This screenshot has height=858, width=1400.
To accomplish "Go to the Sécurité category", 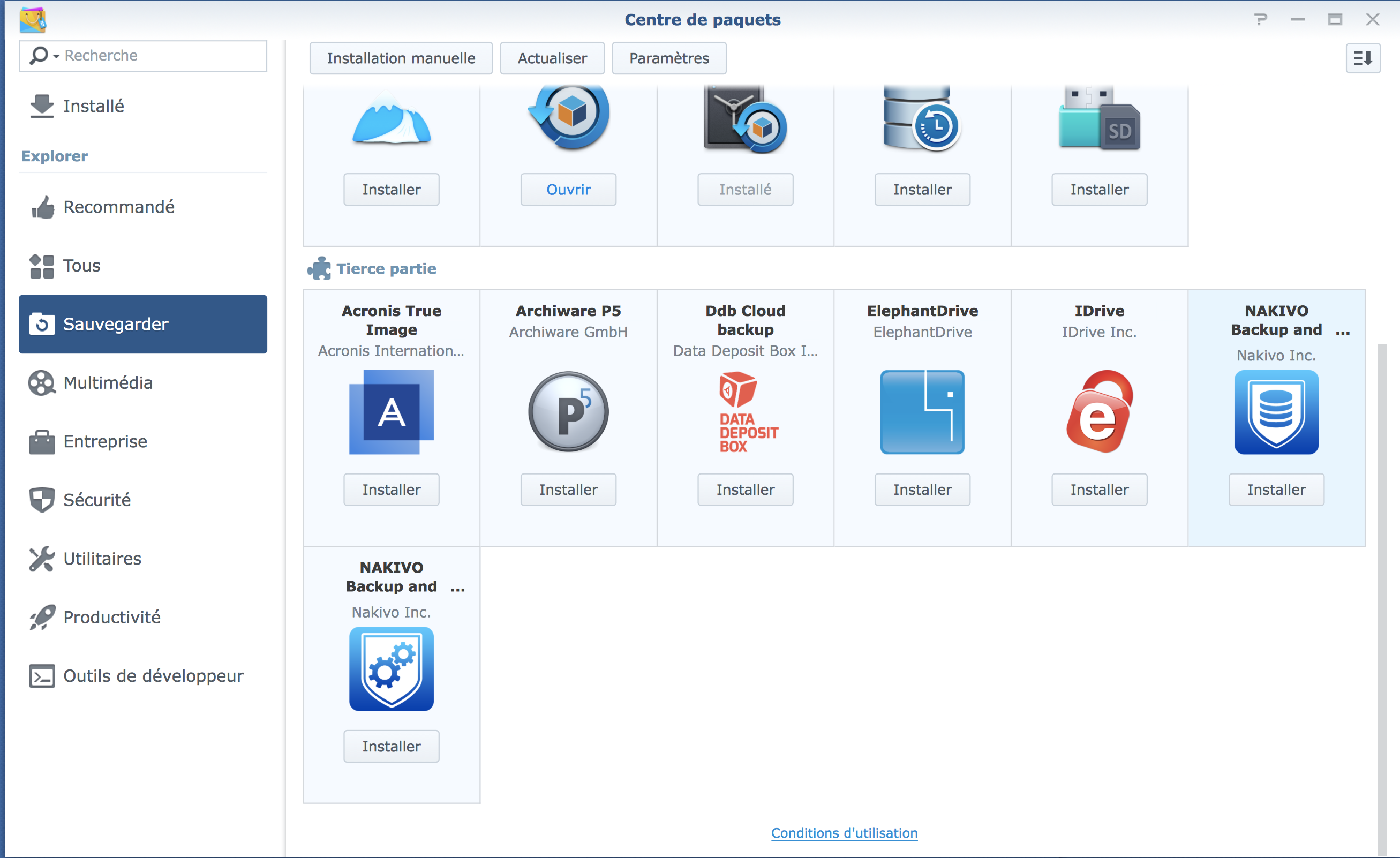I will (142, 500).
